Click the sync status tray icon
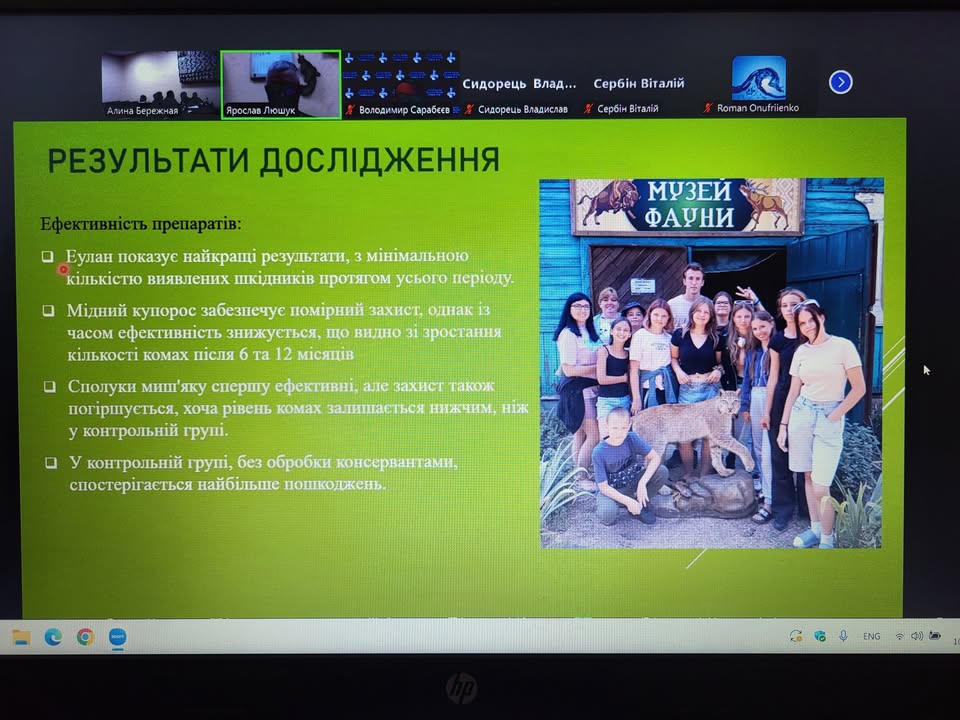Screen dimensions: 960x720 (x=795, y=636)
